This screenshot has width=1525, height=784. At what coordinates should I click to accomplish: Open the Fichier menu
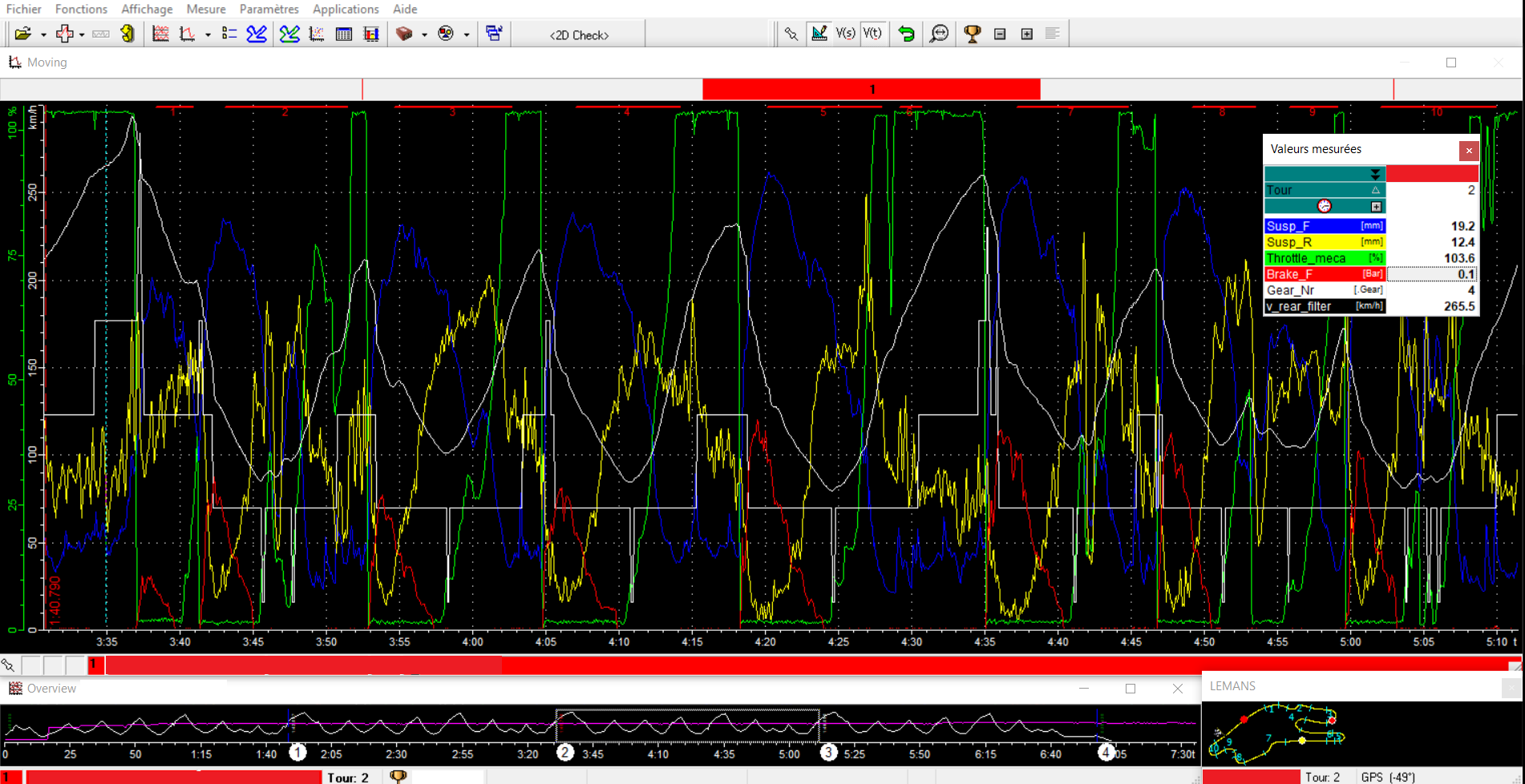click(24, 9)
